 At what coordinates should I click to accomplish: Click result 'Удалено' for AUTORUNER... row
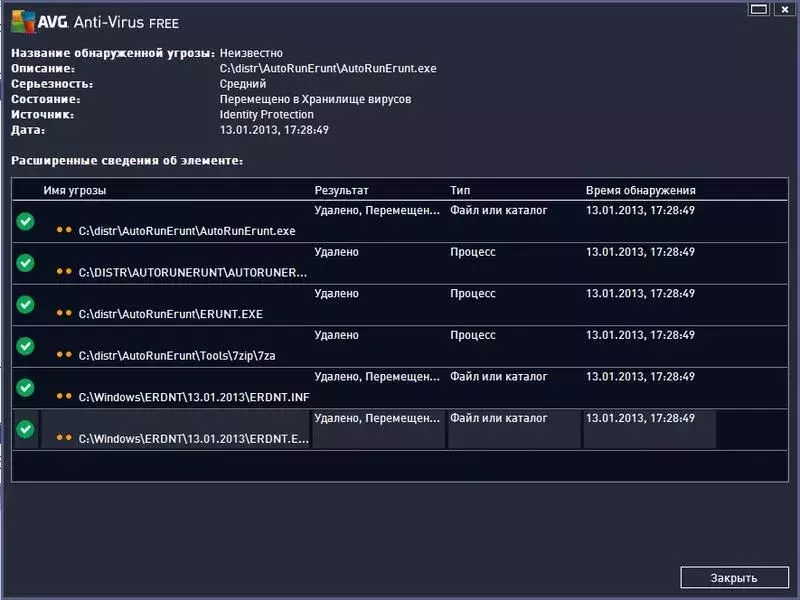[x=336, y=252]
